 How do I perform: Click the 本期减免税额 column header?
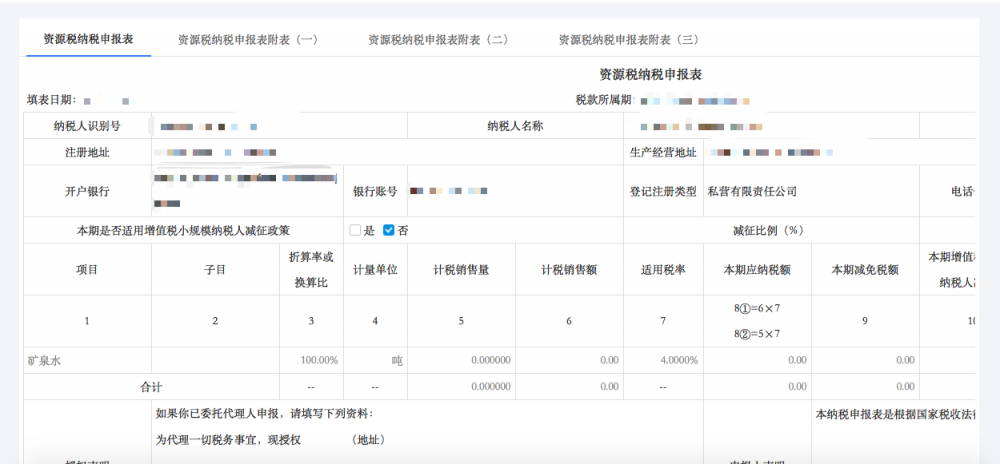865,270
